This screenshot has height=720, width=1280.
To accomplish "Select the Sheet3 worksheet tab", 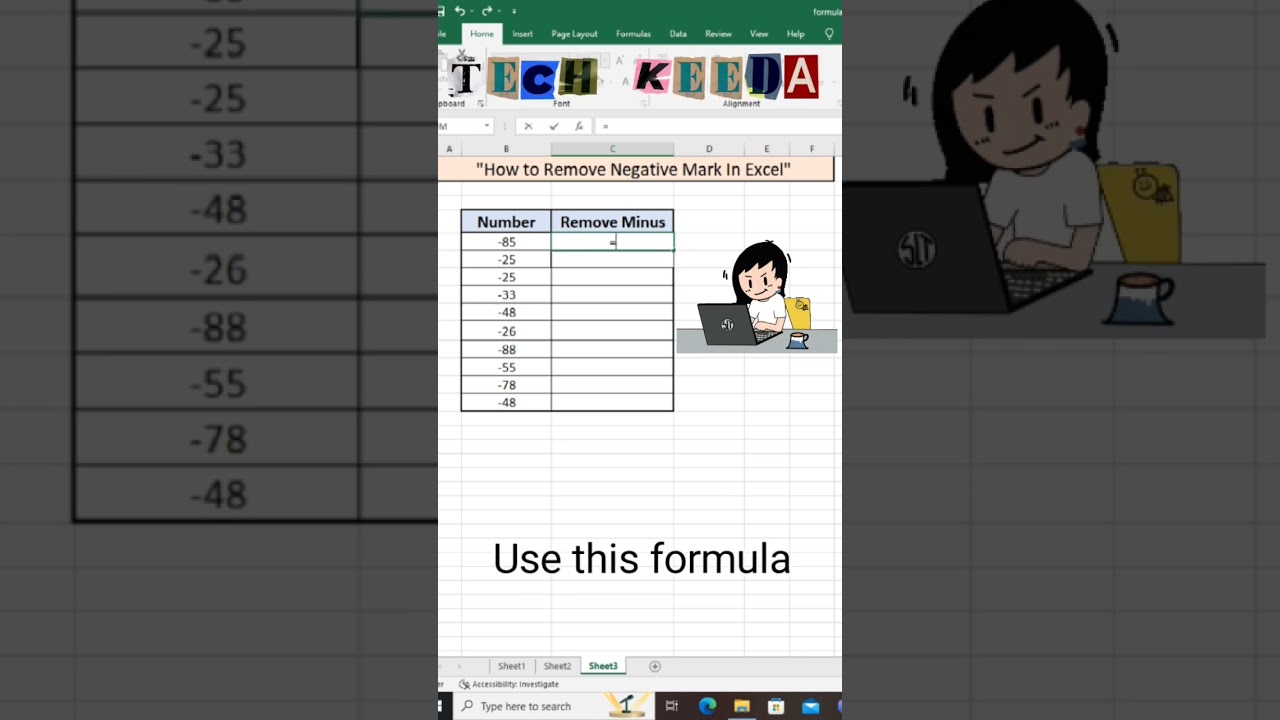I will coord(603,666).
